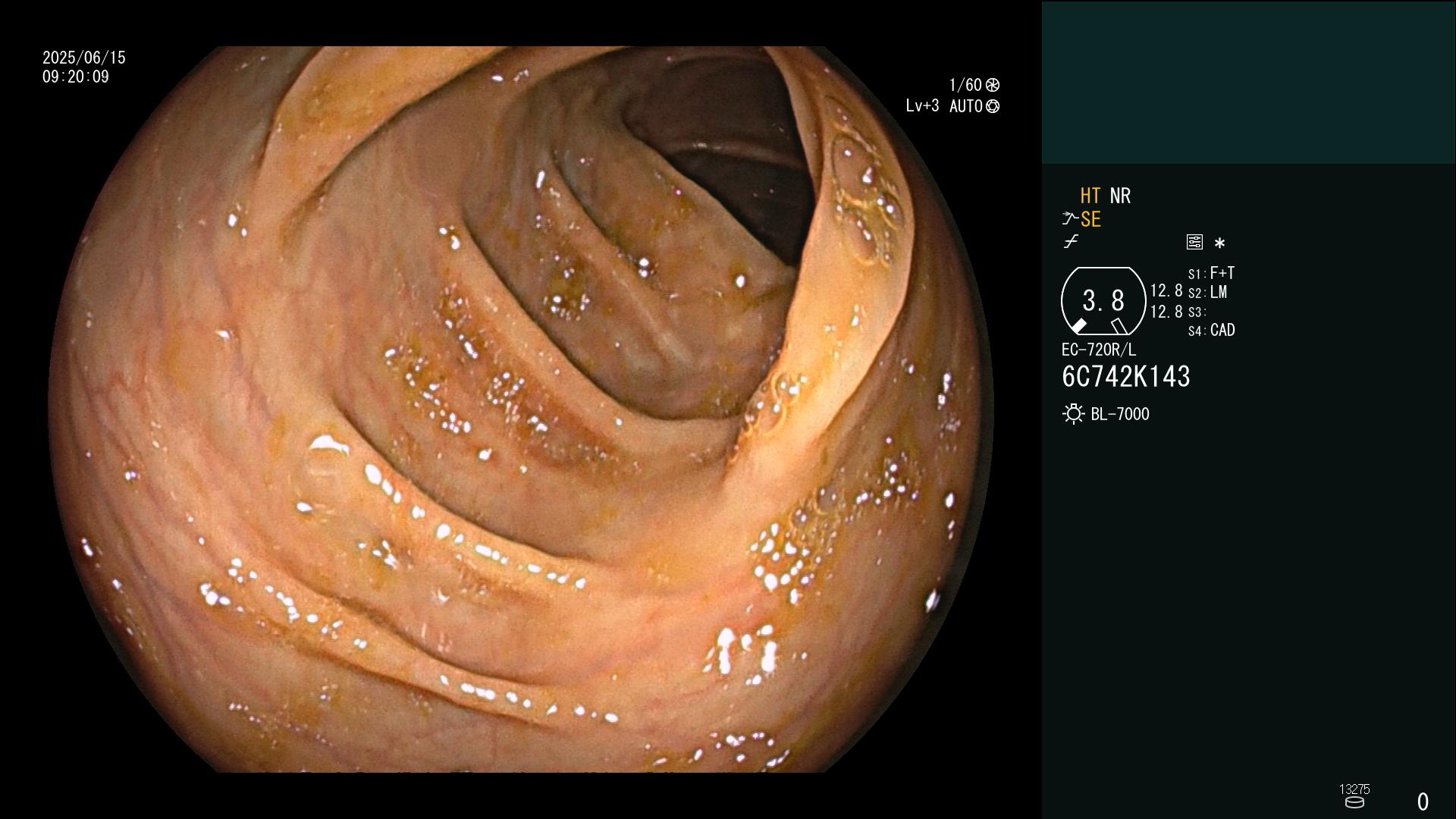Click the time 09:20:09

point(76,77)
